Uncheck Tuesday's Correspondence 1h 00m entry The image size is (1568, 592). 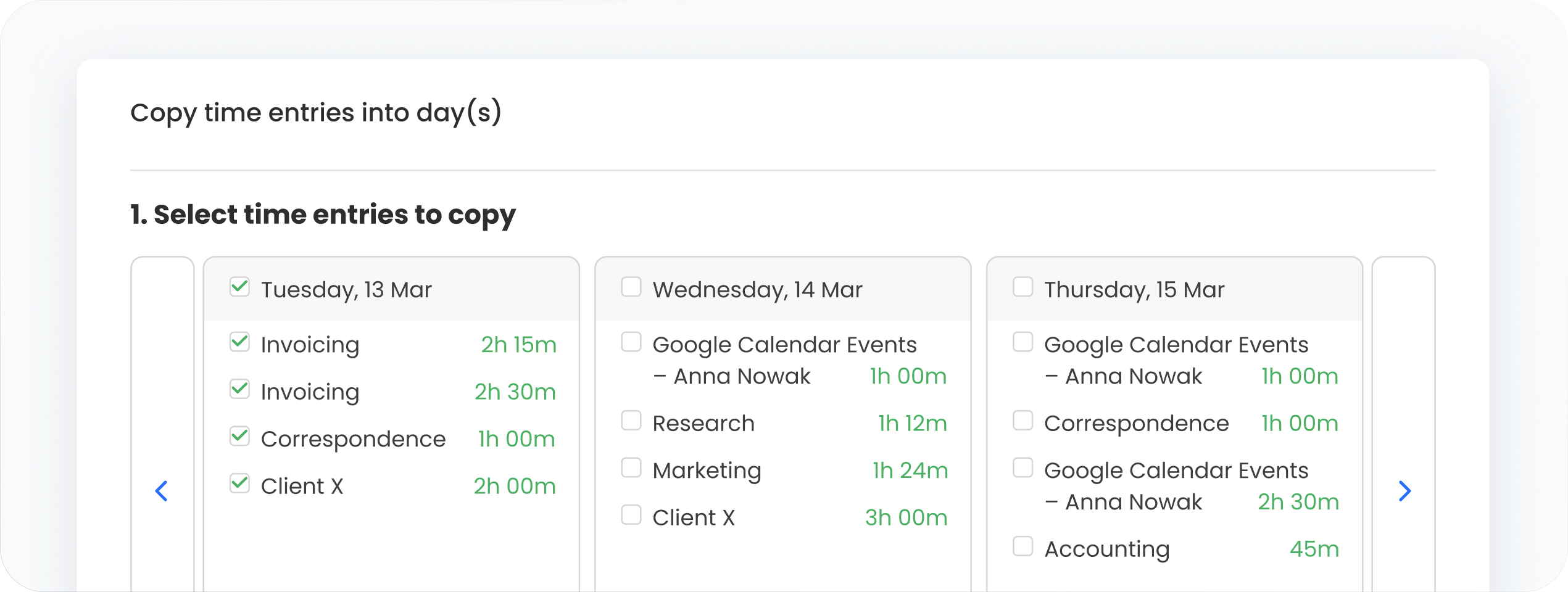tap(239, 436)
